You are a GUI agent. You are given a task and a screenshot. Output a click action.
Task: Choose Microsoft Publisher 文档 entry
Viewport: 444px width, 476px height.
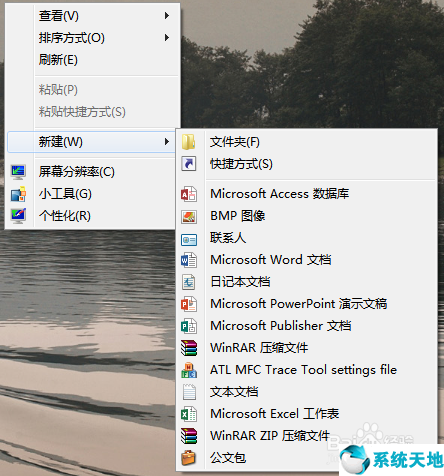click(281, 326)
